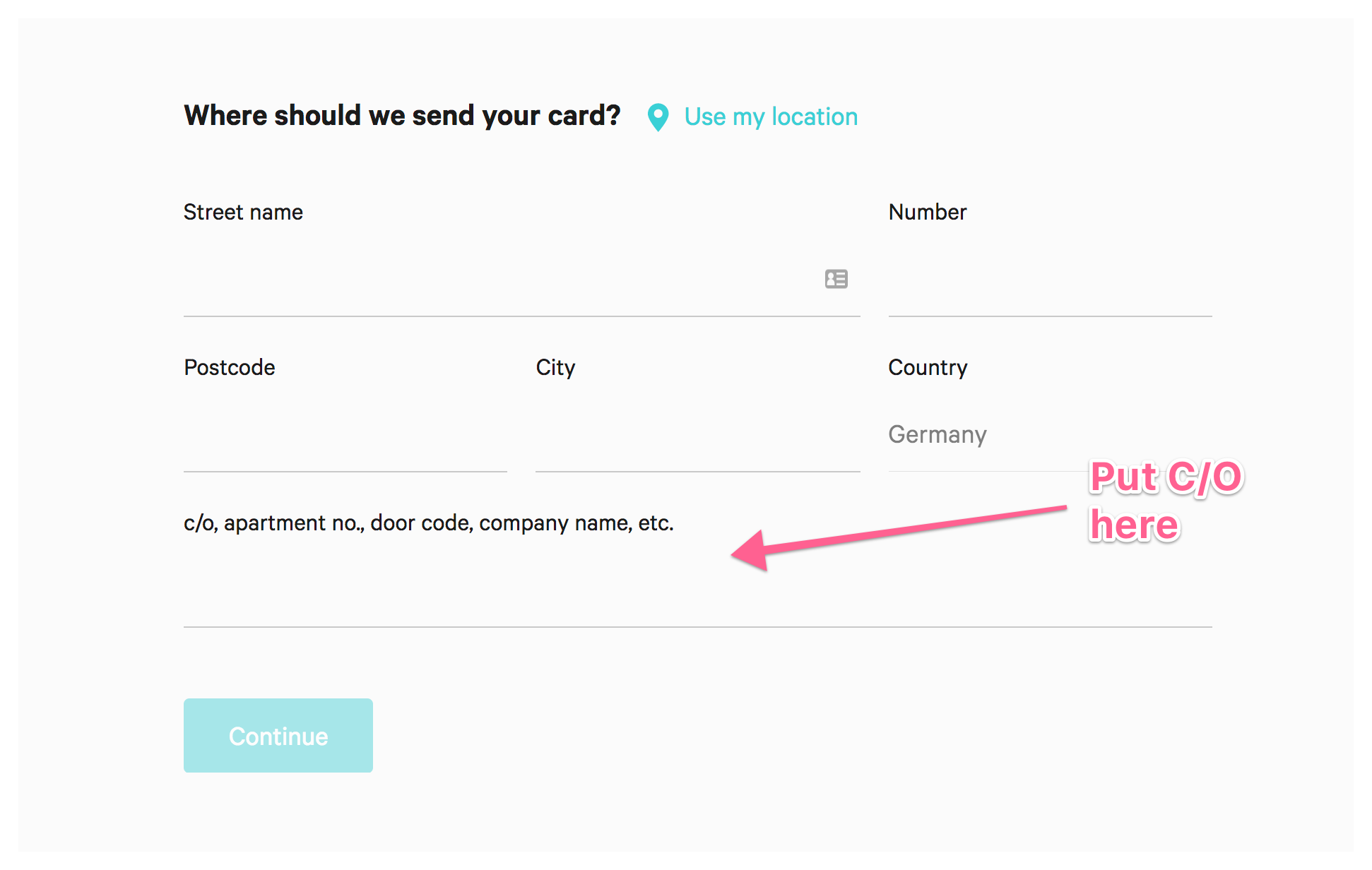
Task: Click the c/o, apartment no., door code label
Action: point(429,523)
